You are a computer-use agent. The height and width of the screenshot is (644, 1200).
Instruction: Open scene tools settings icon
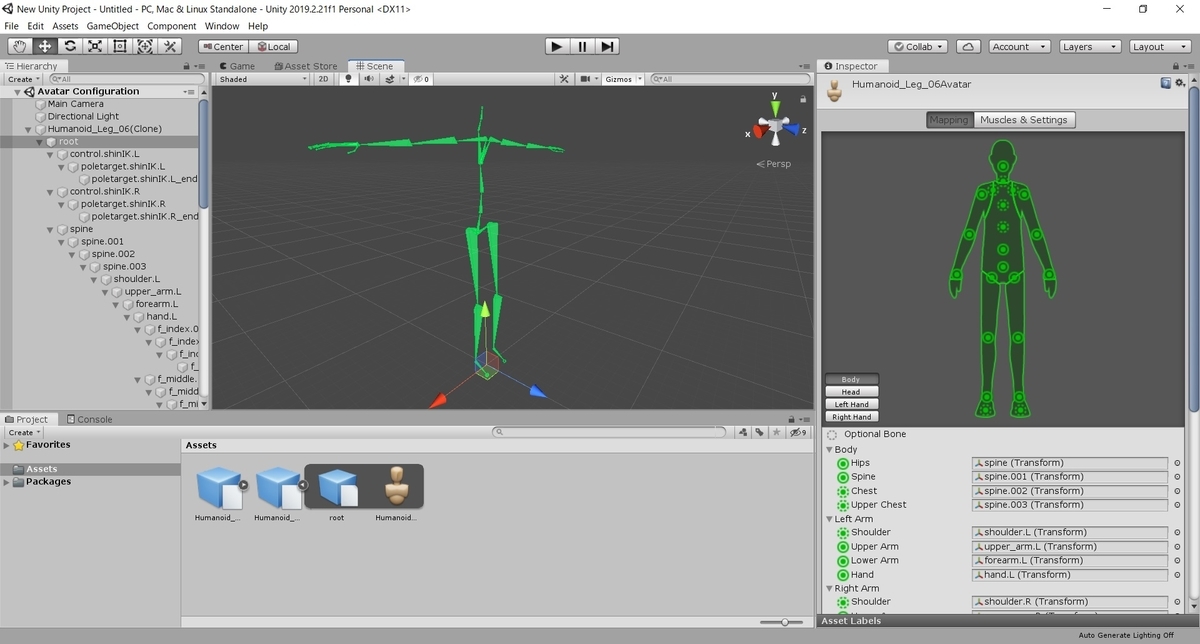coord(564,79)
